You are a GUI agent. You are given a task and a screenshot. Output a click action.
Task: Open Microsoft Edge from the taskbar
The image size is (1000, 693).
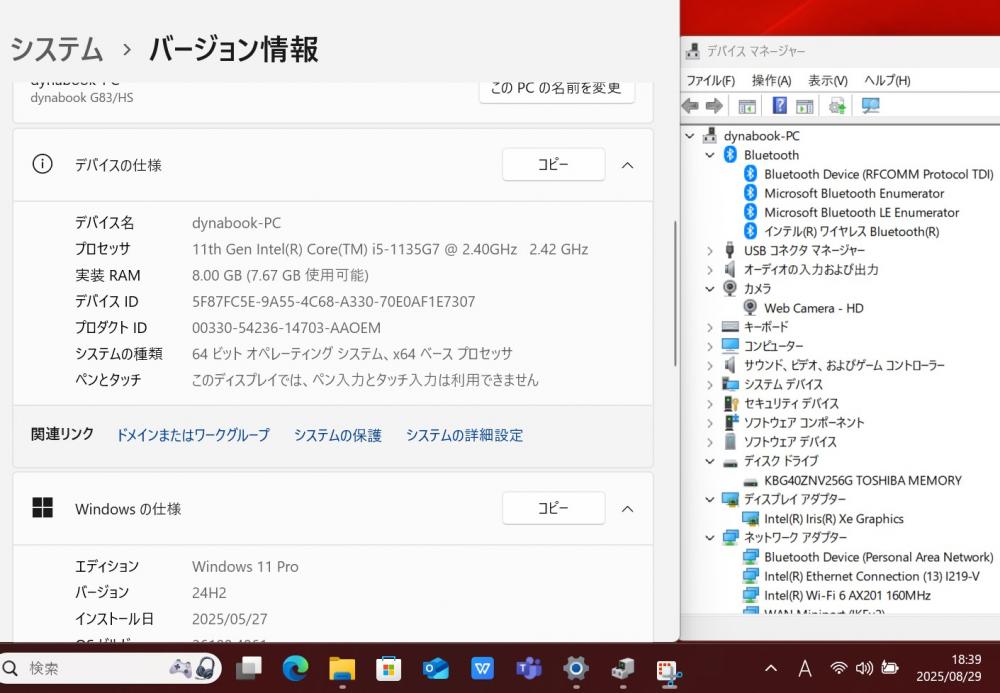coord(295,668)
